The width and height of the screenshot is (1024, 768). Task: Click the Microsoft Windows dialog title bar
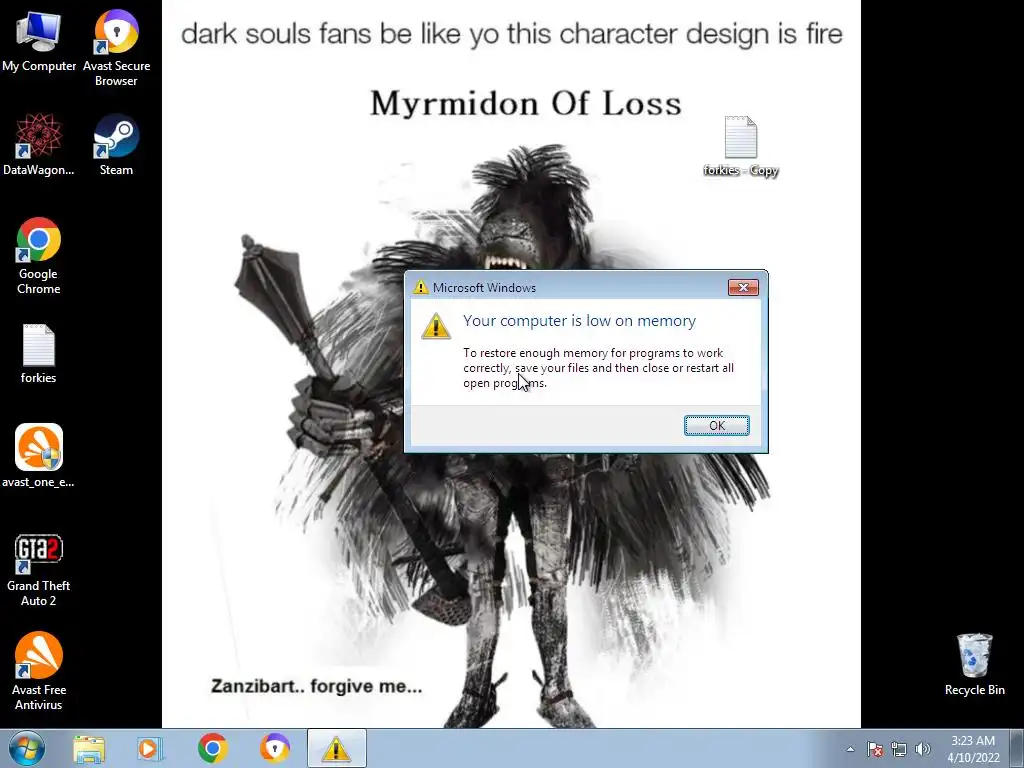pyautogui.click(x=570, y=287)
